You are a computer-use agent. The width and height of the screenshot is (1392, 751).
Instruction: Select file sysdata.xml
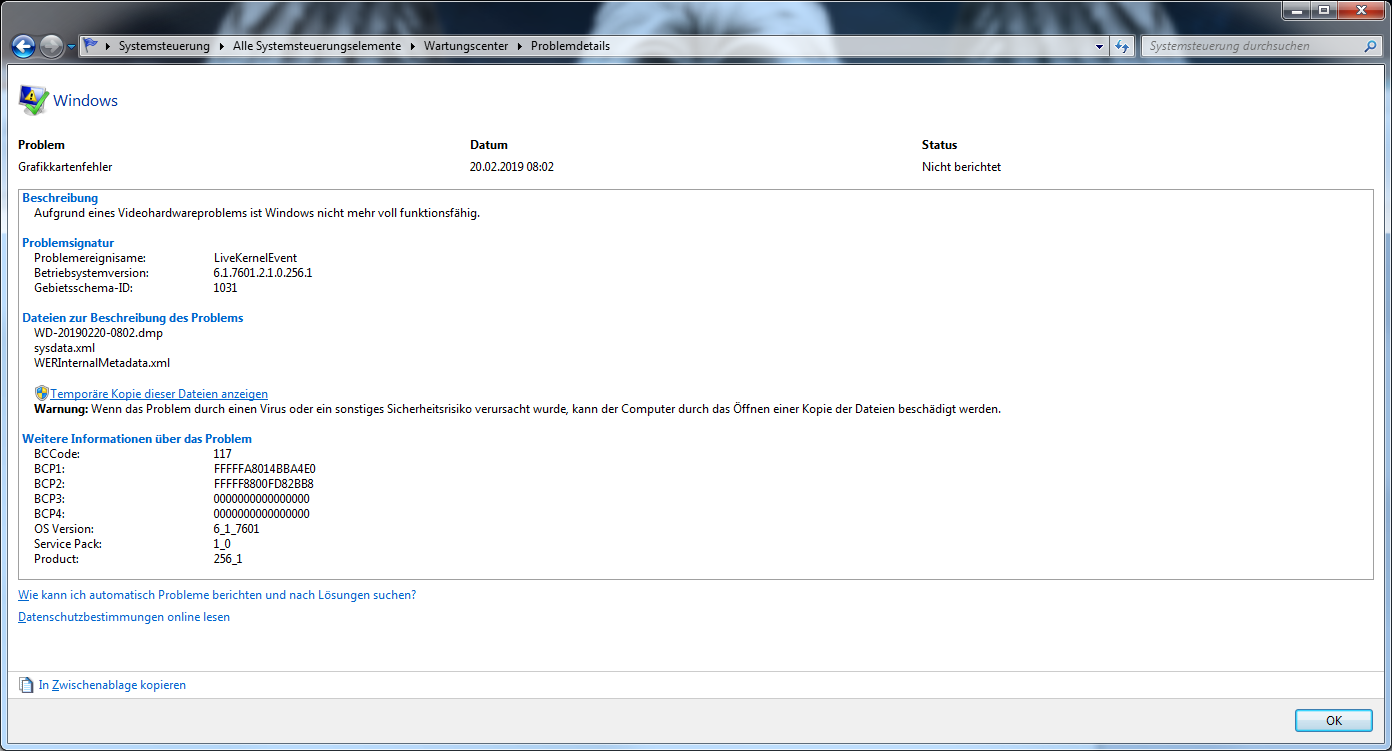[64, 348]
